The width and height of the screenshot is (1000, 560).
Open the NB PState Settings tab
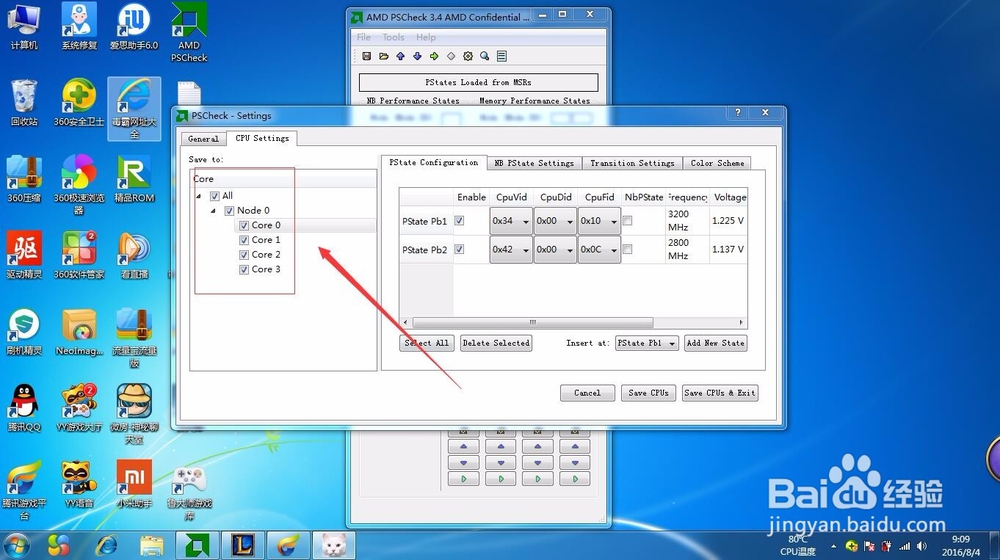pos(534,163)
